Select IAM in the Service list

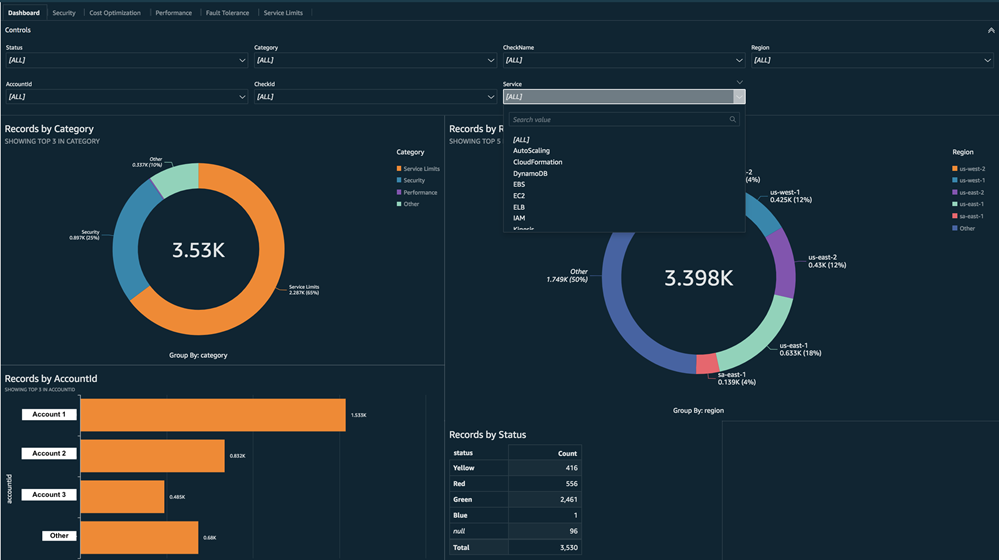coord(519,218)
